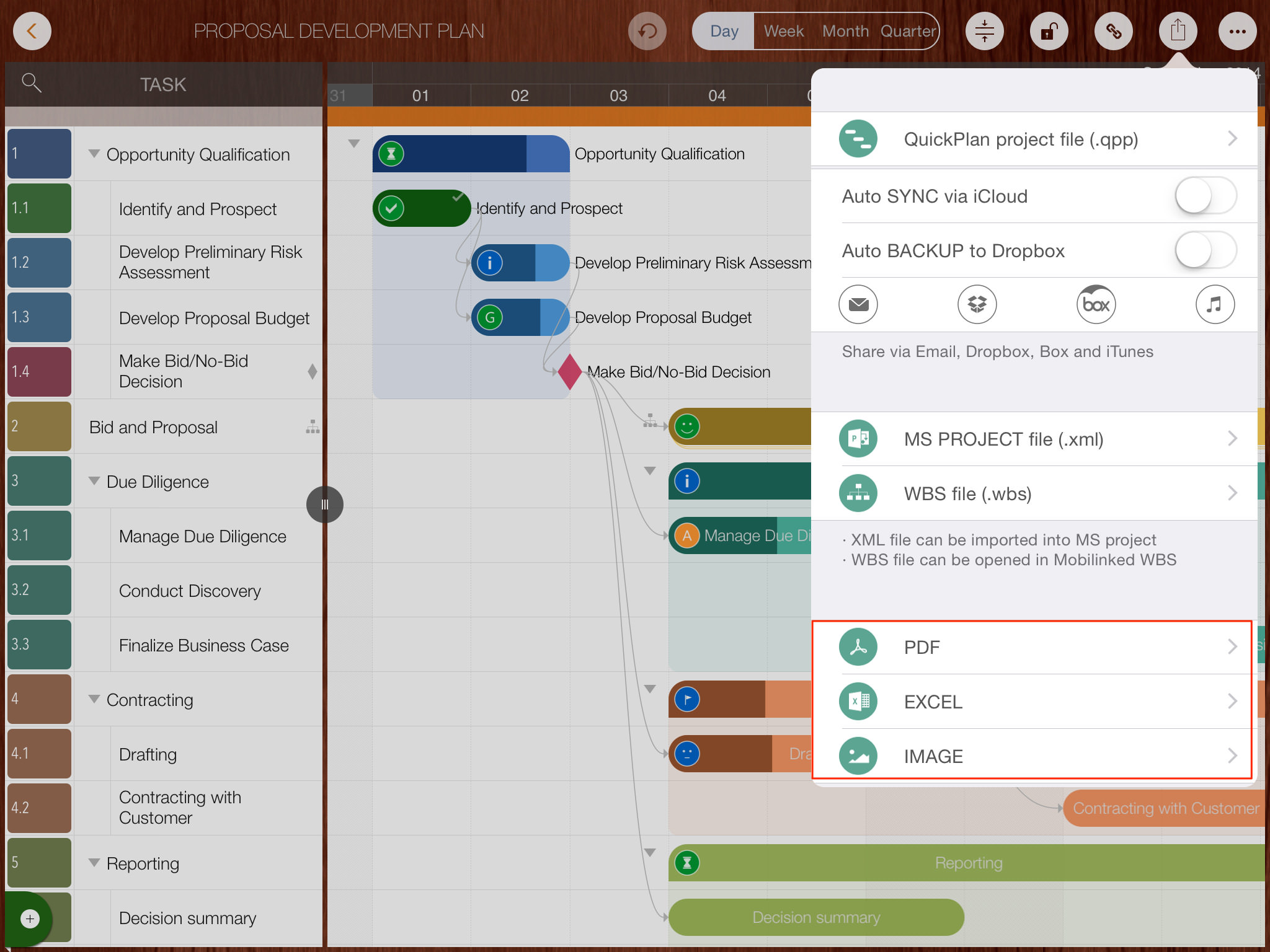The width and height of the screenshot is (1270, 952).
Task: Turn on Auto BACKUP to Dropbox
Action: coord(1205,250)
